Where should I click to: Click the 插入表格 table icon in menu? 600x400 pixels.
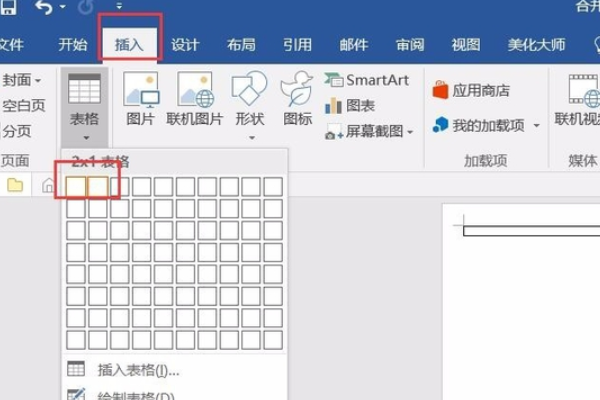76,369
